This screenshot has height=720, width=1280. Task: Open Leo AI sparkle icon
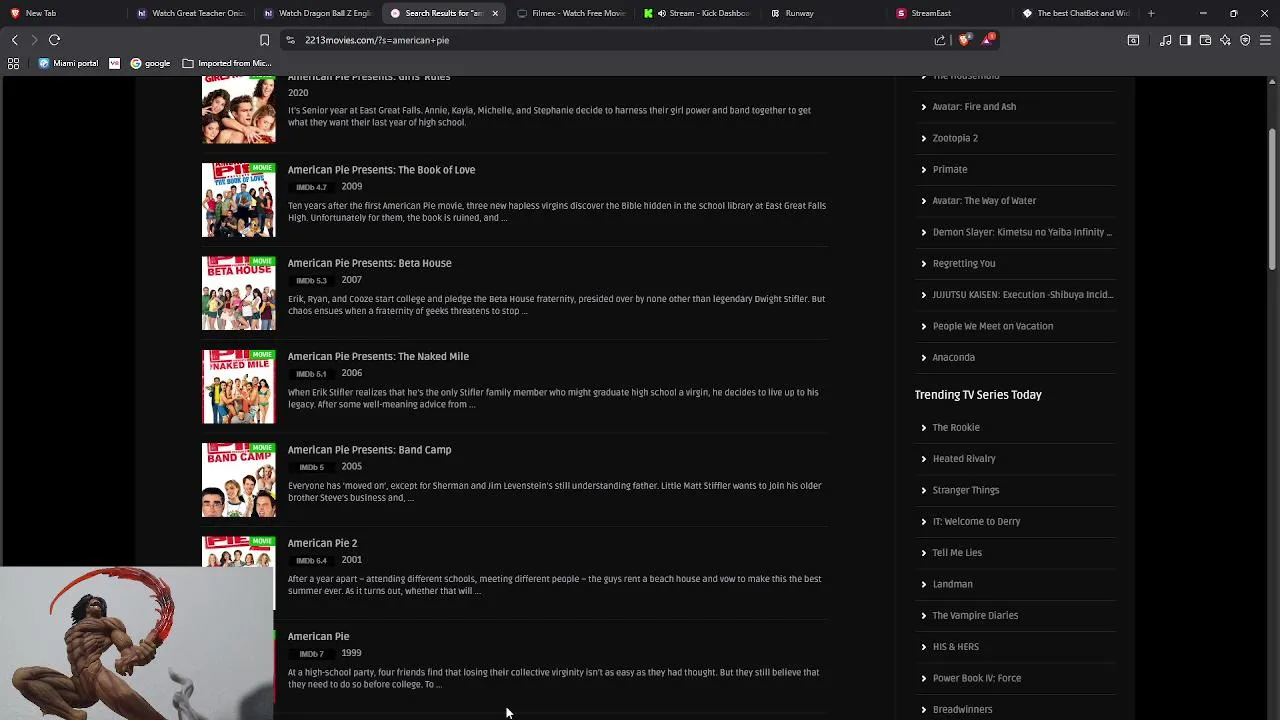[x=1225, y=40]
